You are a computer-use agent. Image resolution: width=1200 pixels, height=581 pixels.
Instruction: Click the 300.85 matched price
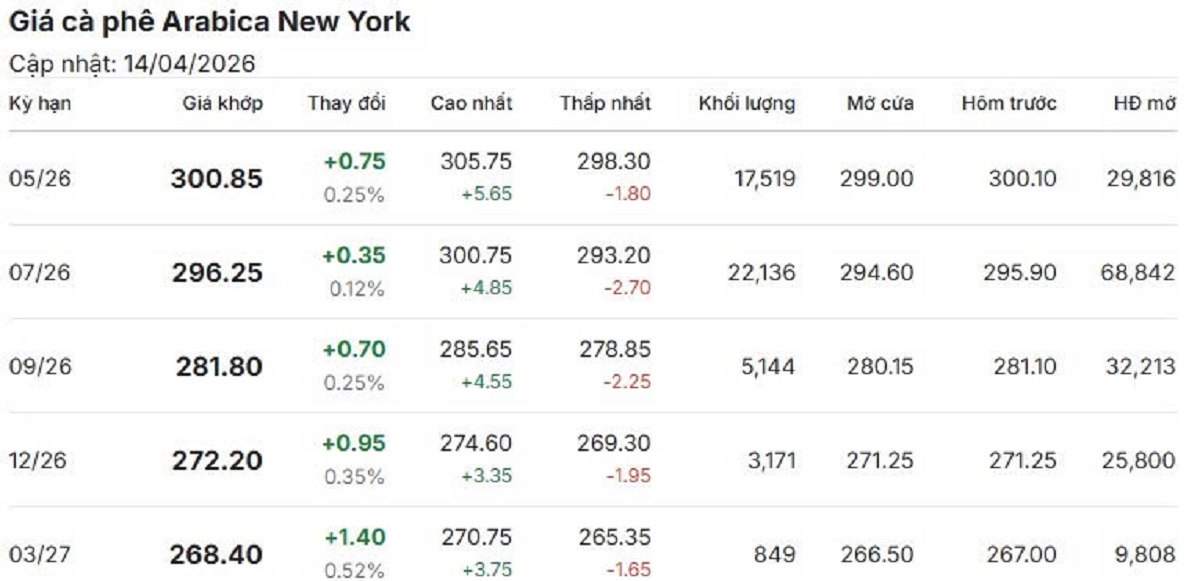tap(217, 179)
